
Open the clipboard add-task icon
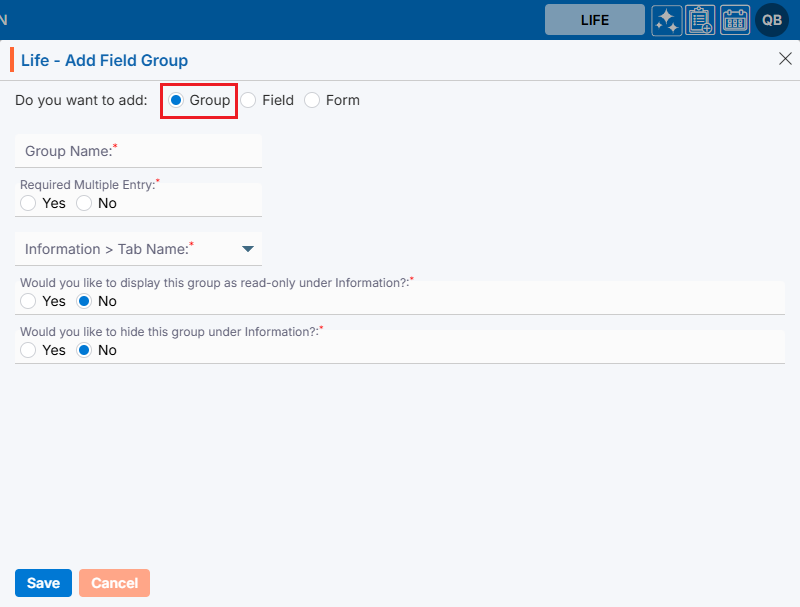tap(700, 20)
